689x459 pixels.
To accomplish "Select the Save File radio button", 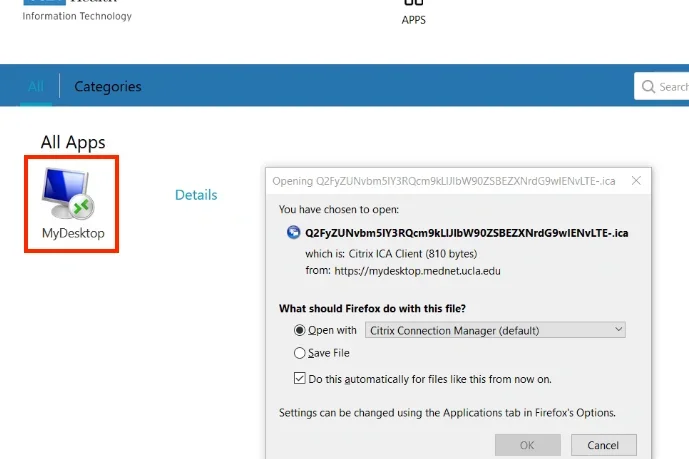I will coord(300,353).
